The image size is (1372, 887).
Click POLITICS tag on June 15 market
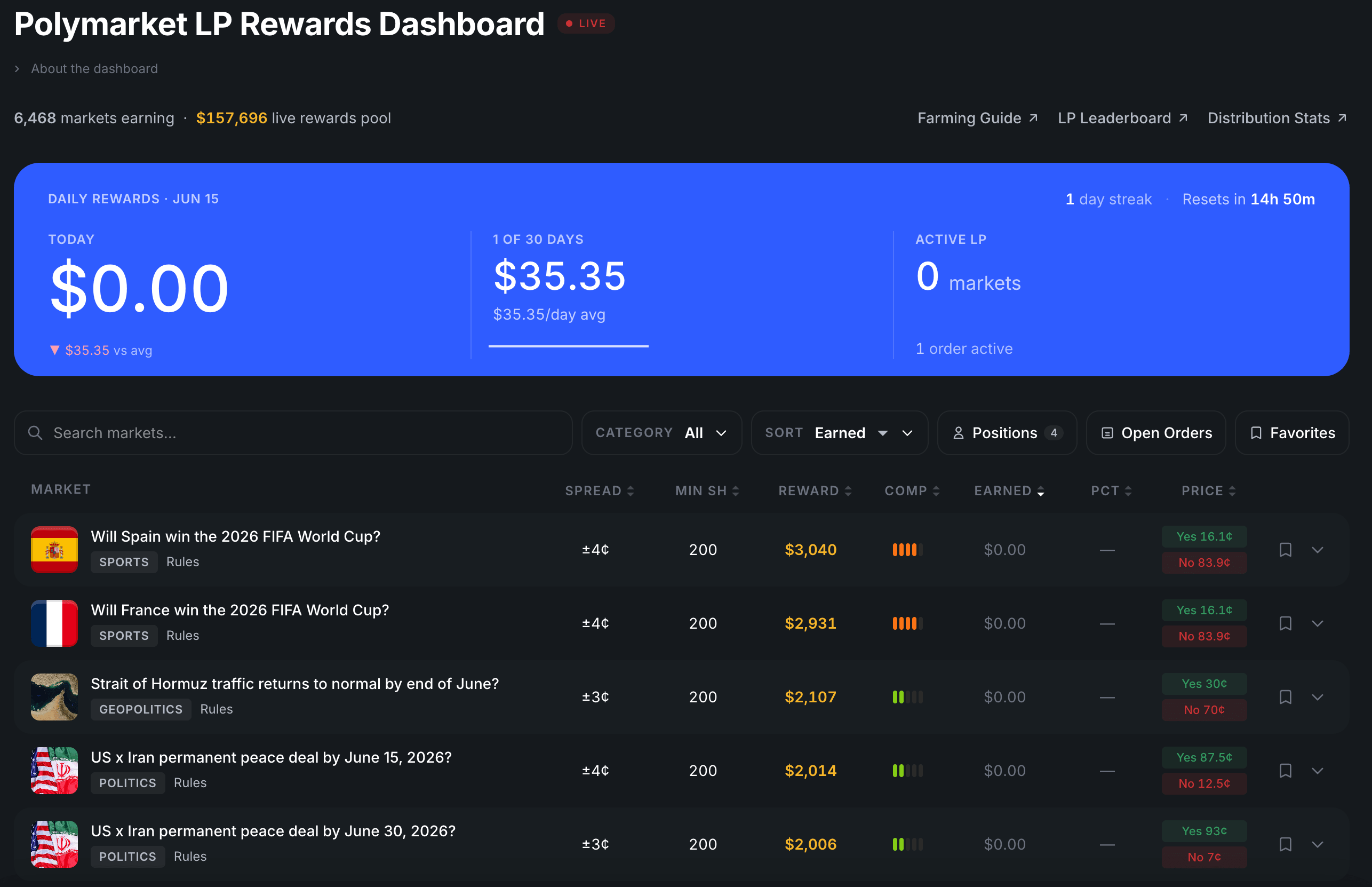point(128,783)
